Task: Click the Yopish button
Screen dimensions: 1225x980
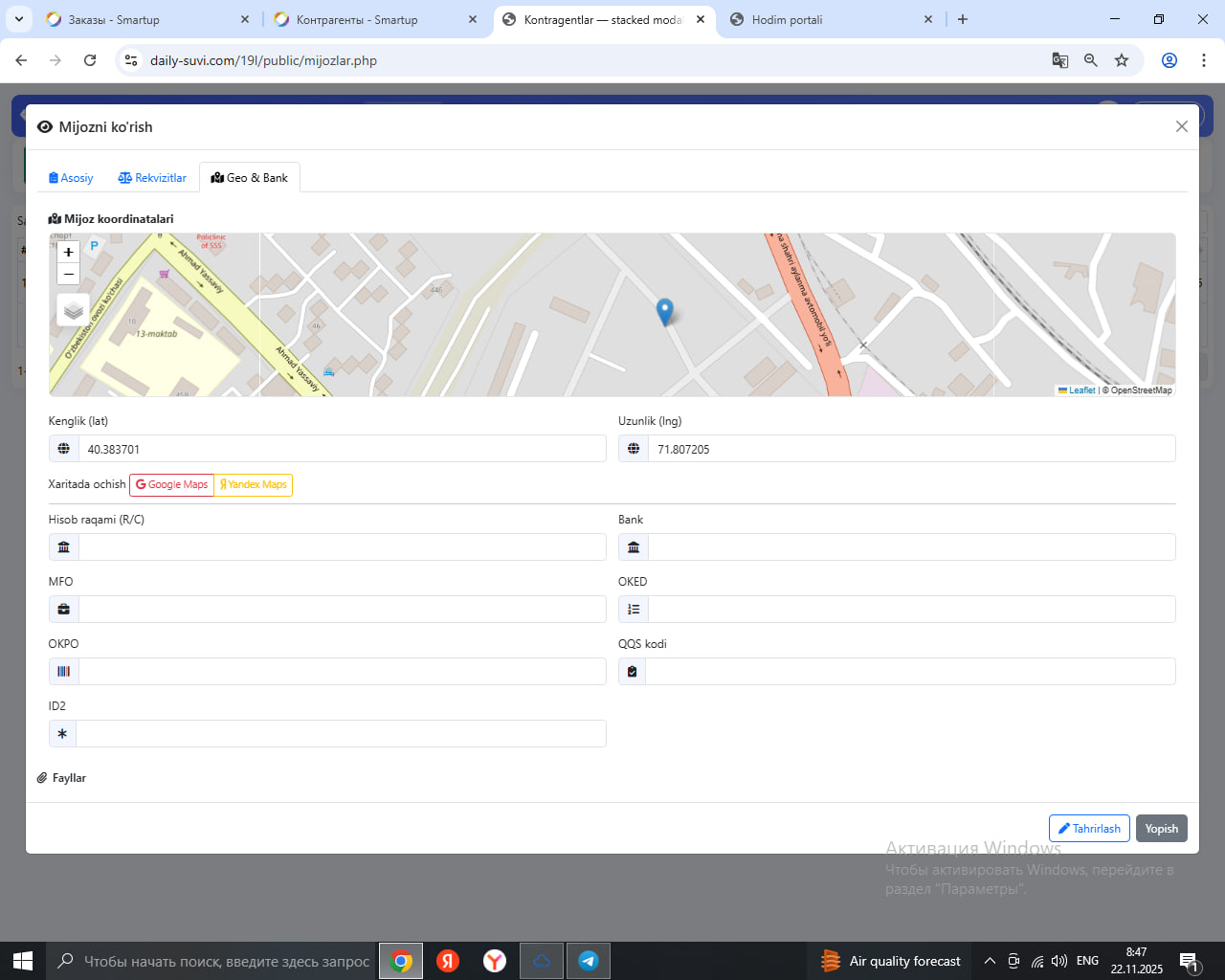Action: click(1161, 829)
